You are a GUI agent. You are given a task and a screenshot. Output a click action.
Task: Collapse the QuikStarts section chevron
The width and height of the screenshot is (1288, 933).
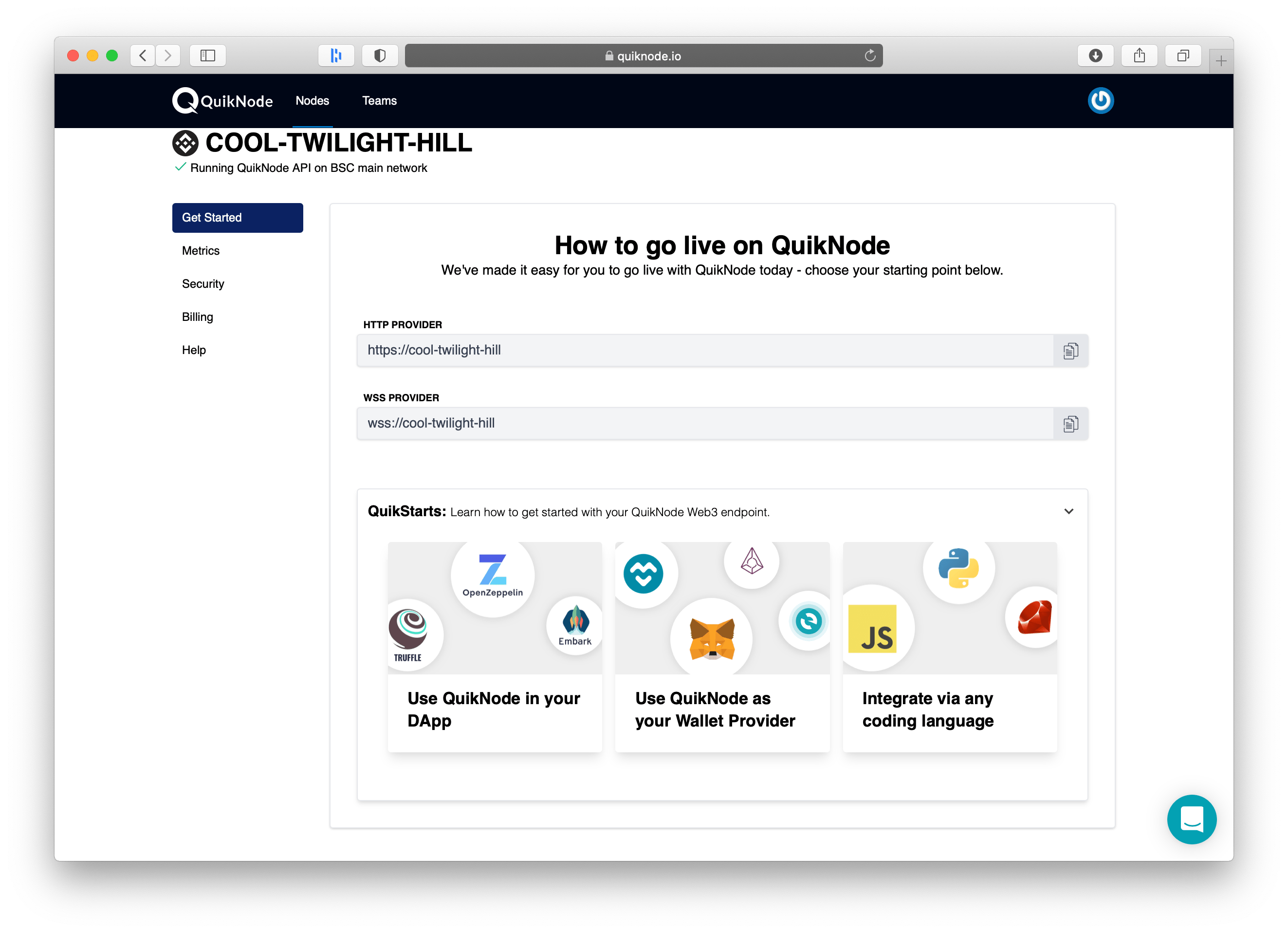(x=1068, y=511)
